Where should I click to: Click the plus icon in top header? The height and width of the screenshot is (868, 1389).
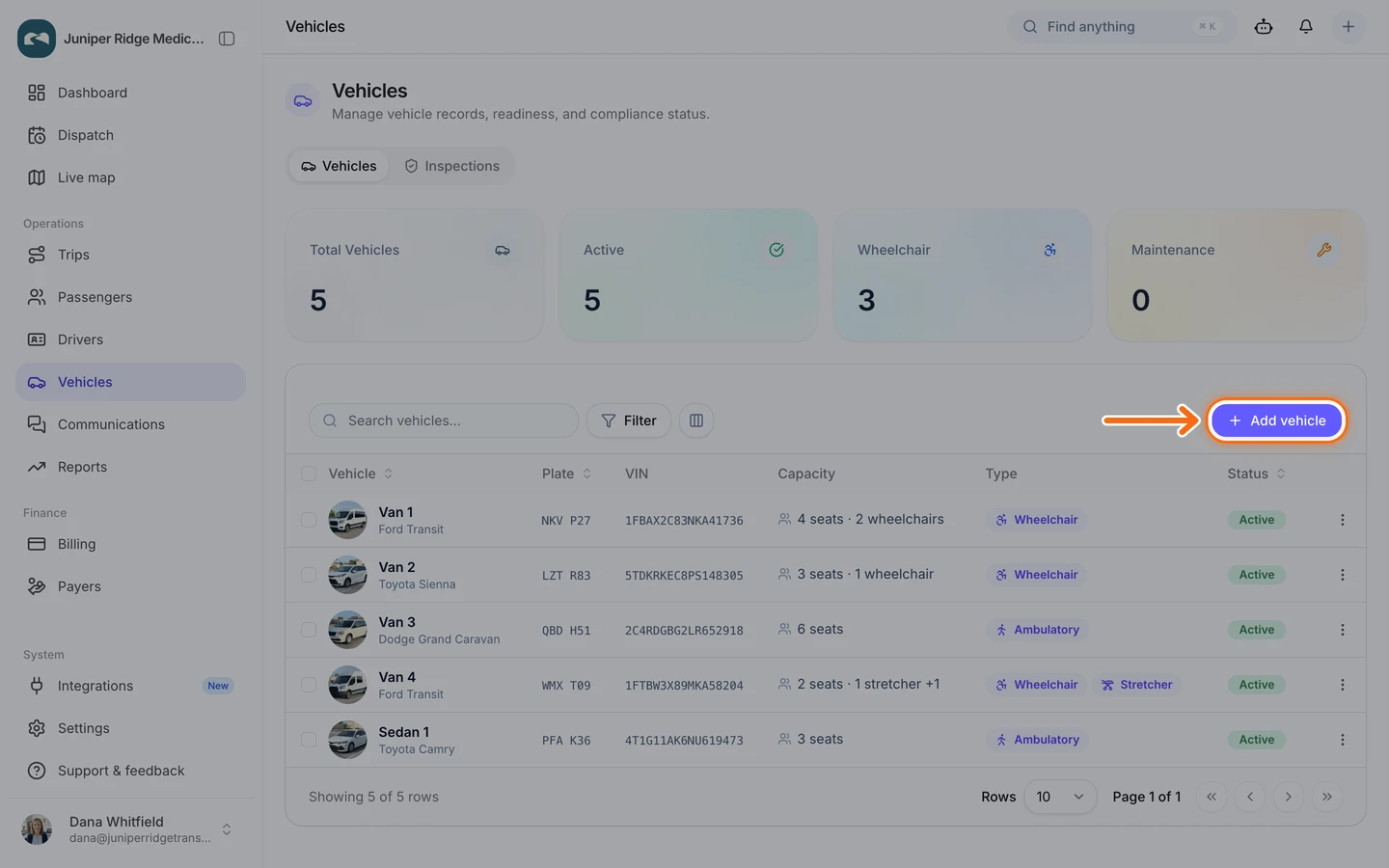pos(1348,27)
